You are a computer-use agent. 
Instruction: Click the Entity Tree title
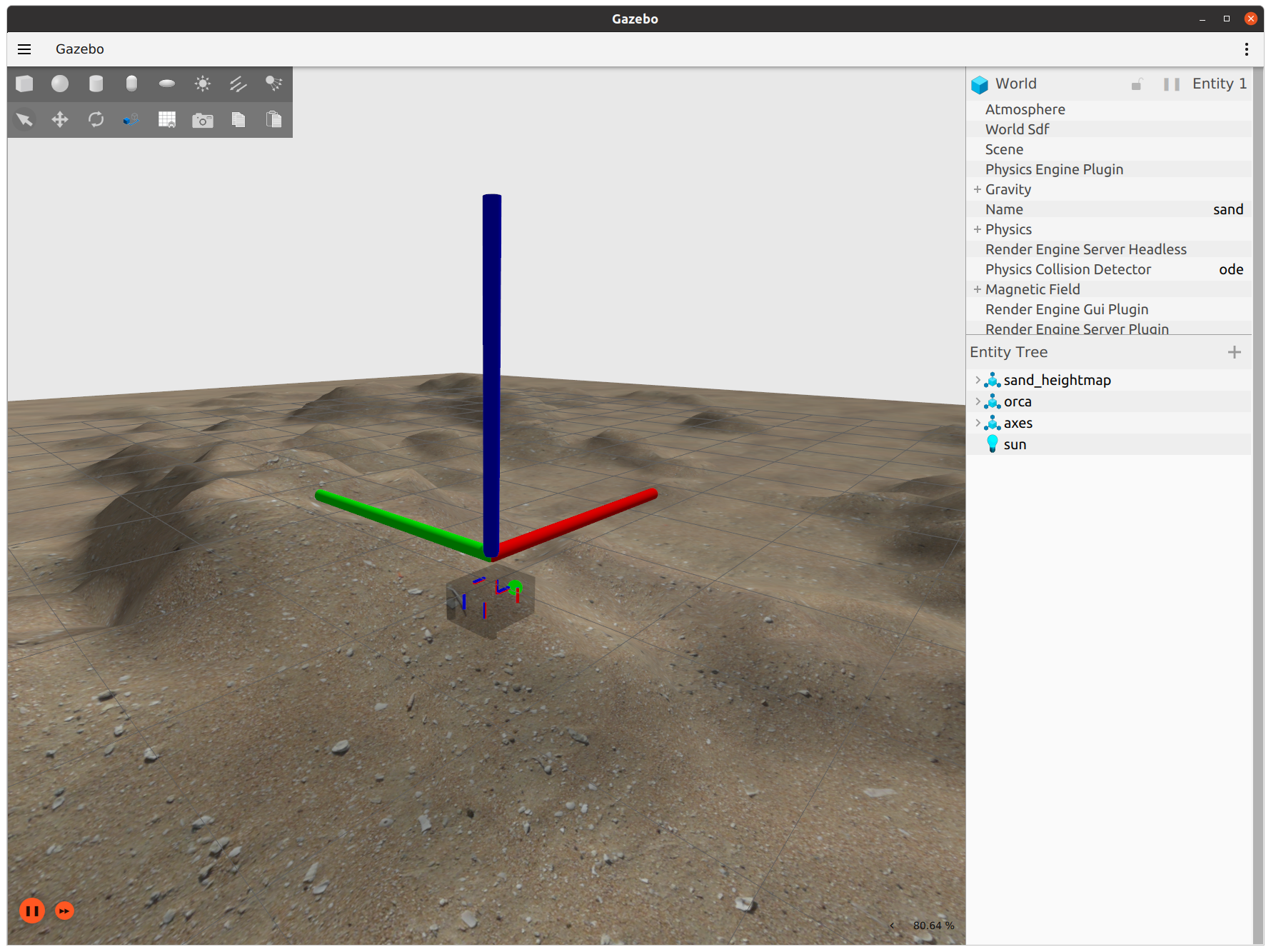tap(1008, 352)
